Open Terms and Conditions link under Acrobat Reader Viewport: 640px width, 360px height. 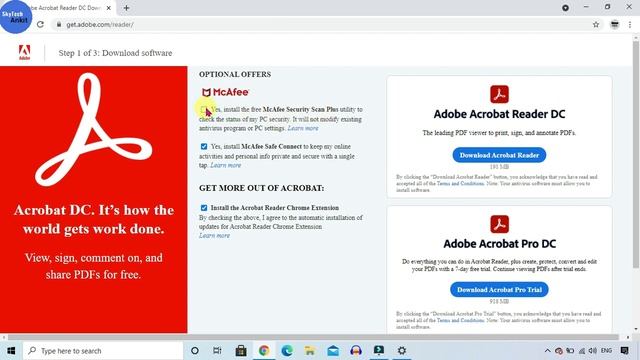pos(460,184)
